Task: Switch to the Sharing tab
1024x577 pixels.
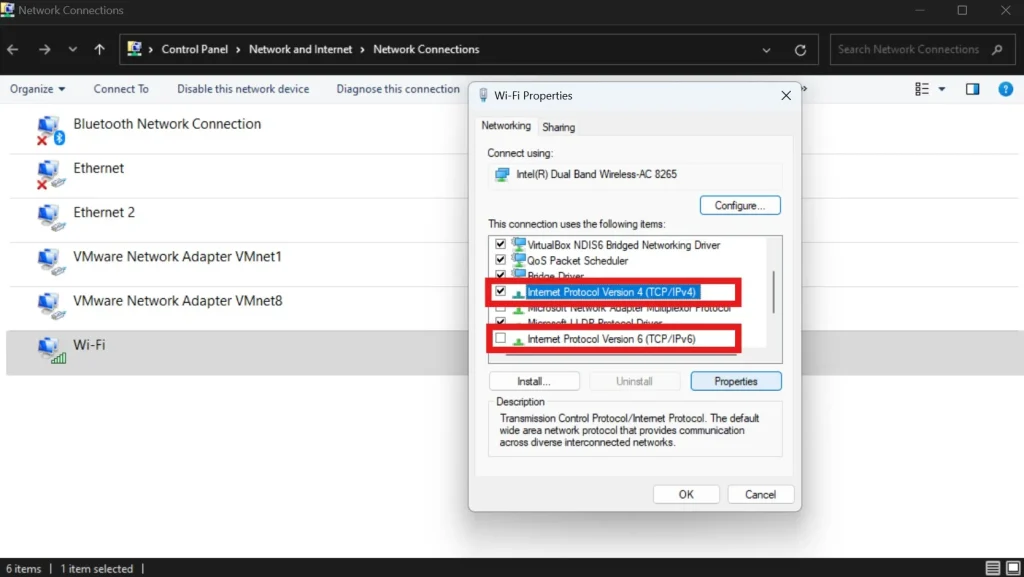Action: coord(558,127)
